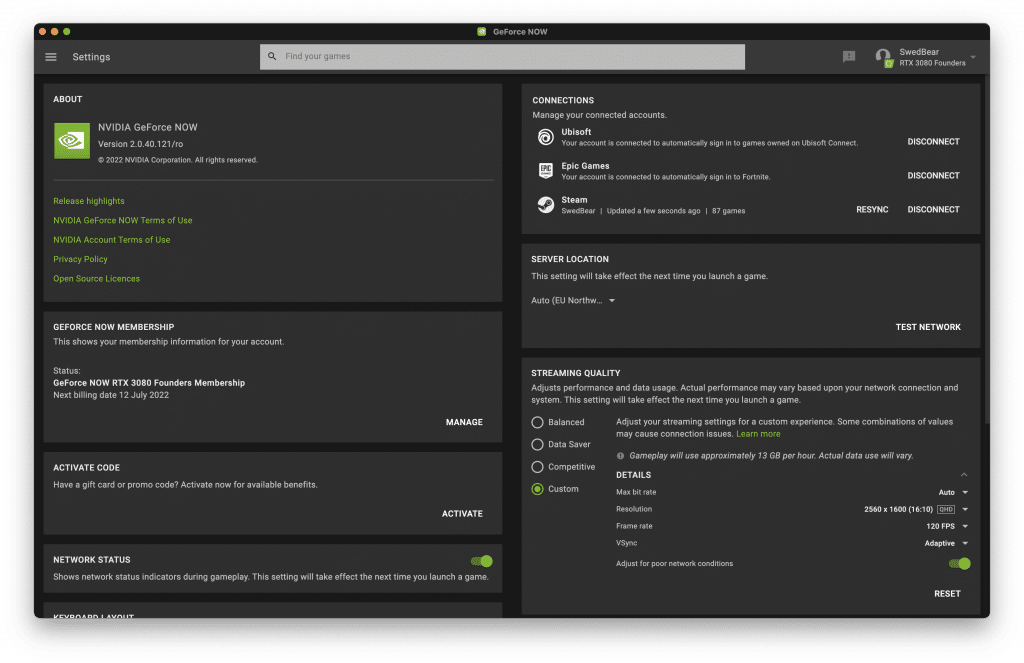Click the green macOS maximize window button

67,31
